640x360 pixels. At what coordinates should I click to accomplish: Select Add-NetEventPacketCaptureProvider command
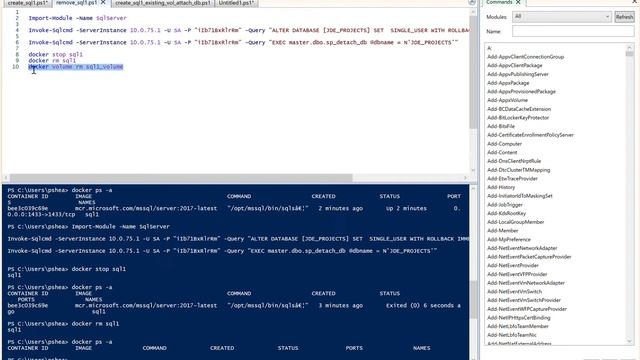tap(529, 257)
